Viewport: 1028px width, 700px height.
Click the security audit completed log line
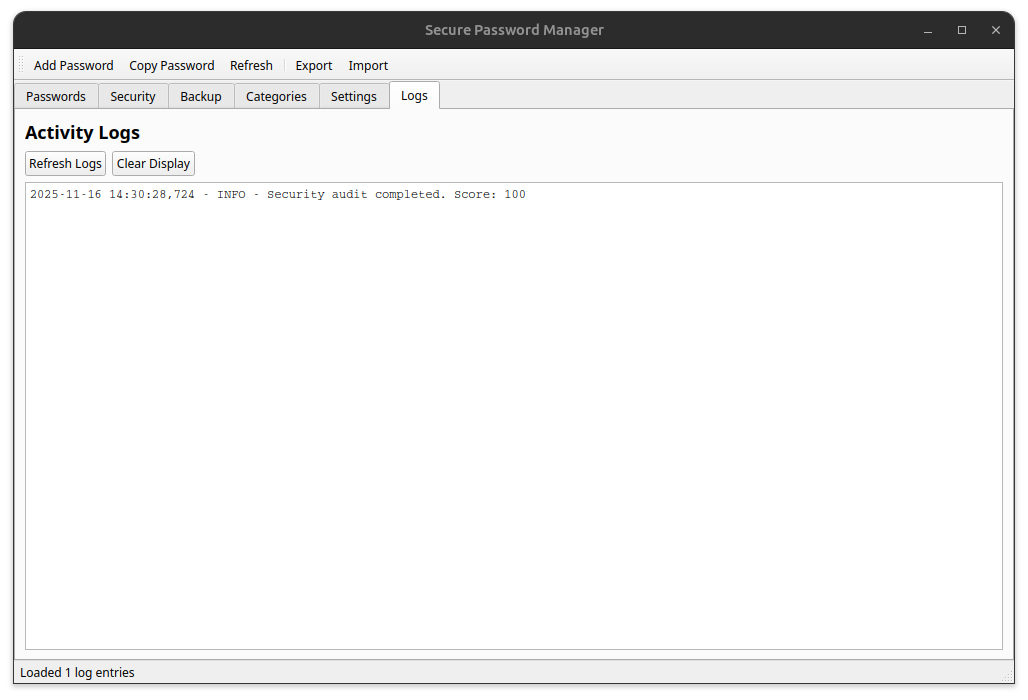(x=277, y=195)
